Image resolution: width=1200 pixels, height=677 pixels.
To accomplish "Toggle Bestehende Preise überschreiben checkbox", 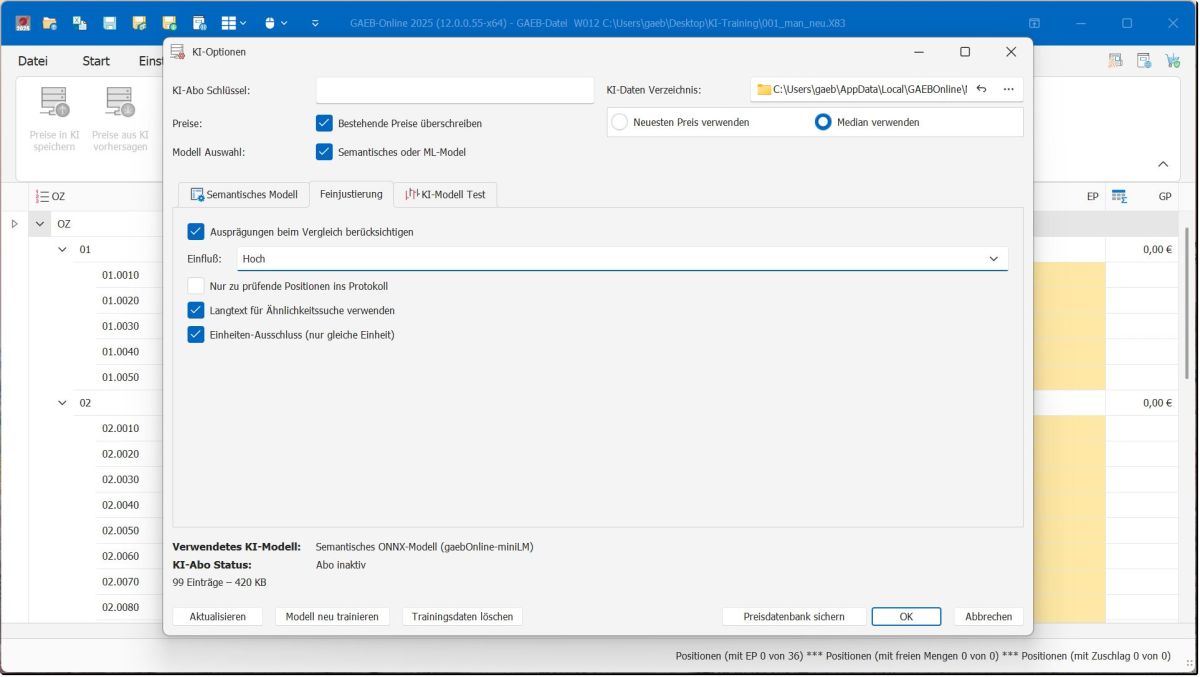I will (324, 123).
